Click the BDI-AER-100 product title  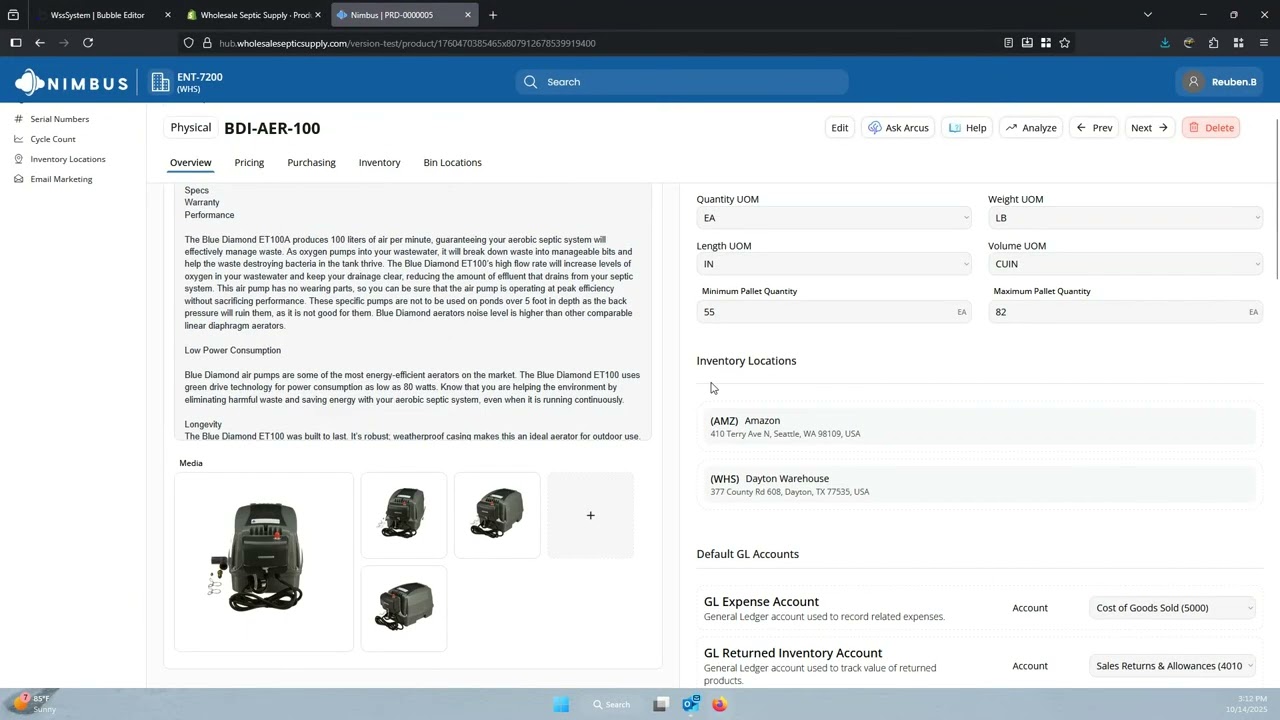point(272,128)
